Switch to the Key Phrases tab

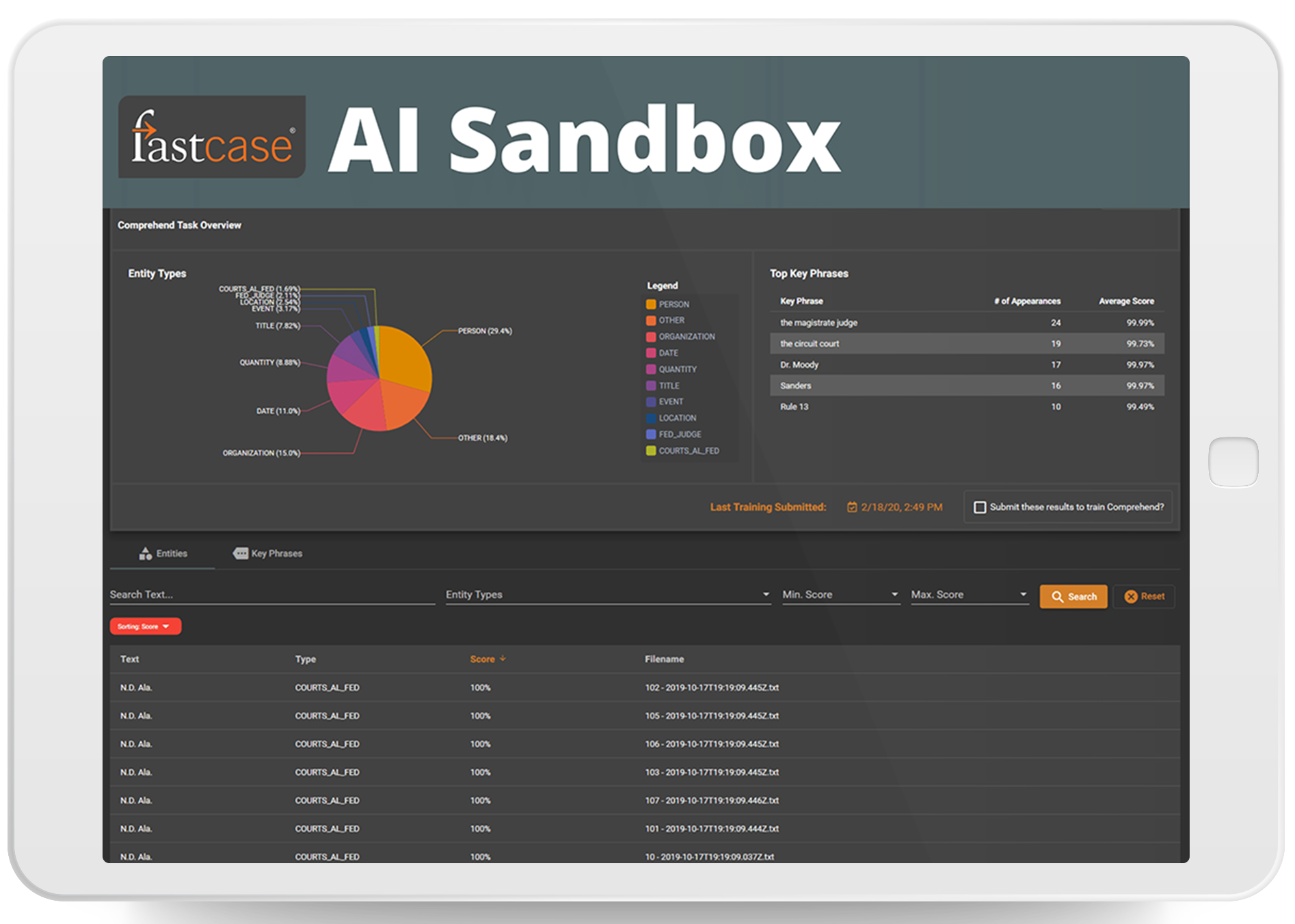[268, 554]
